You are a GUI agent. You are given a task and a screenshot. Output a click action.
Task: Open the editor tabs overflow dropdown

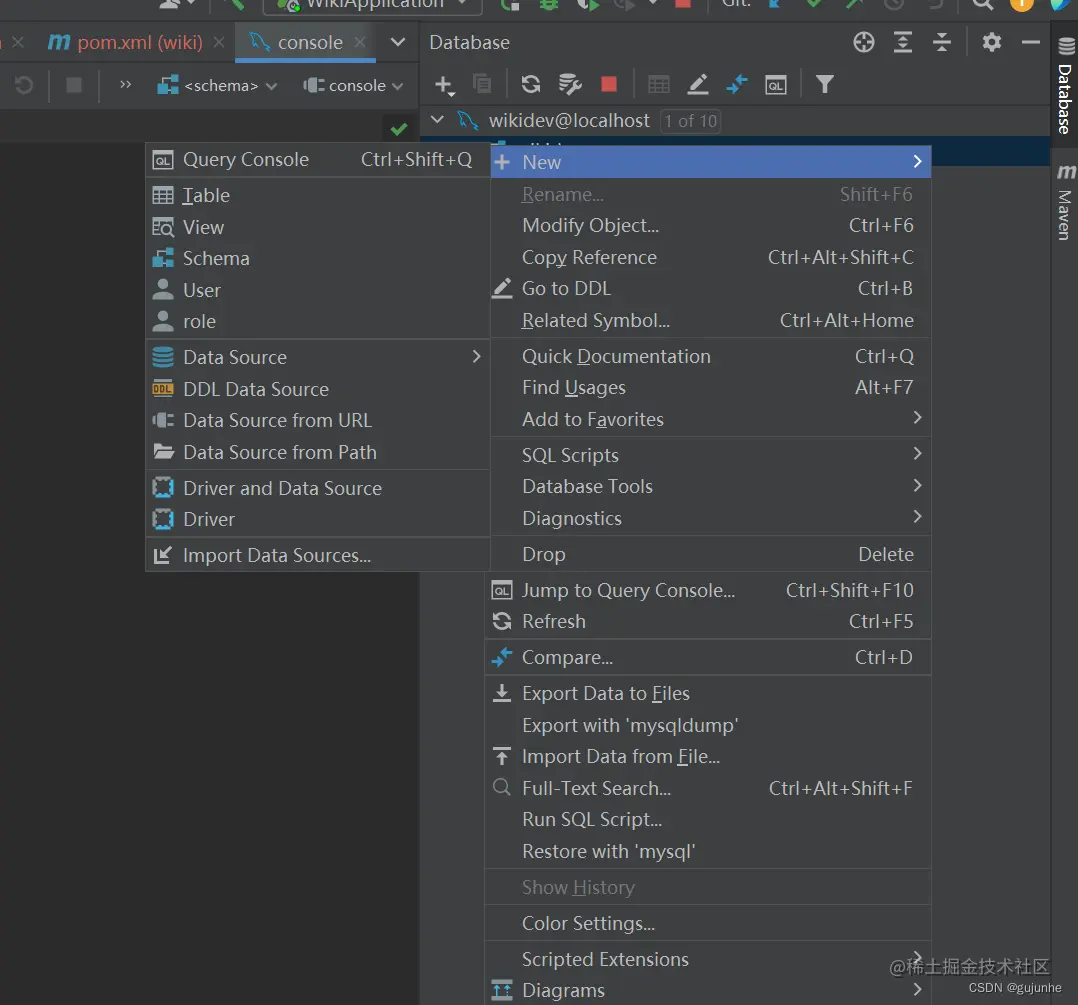[397, 42]
